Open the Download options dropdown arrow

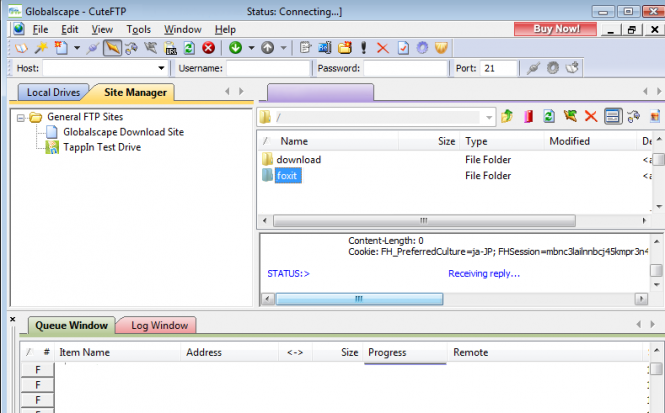pyautogui.click(x=251, y=48)
